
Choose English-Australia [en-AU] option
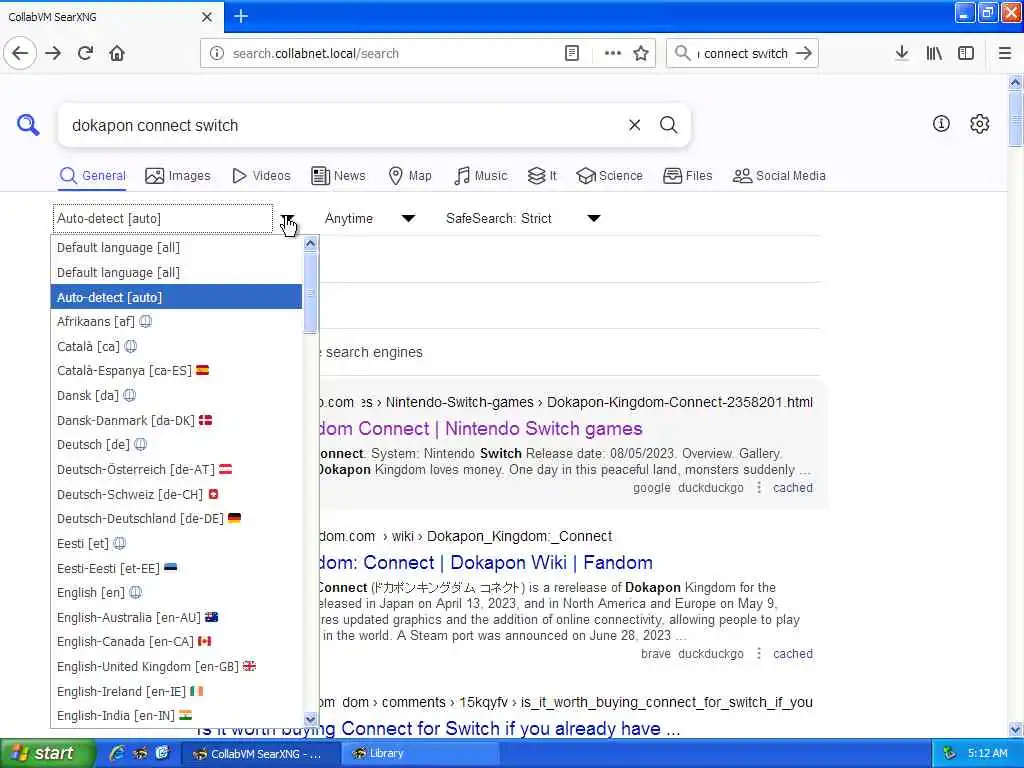pos(176,617)
